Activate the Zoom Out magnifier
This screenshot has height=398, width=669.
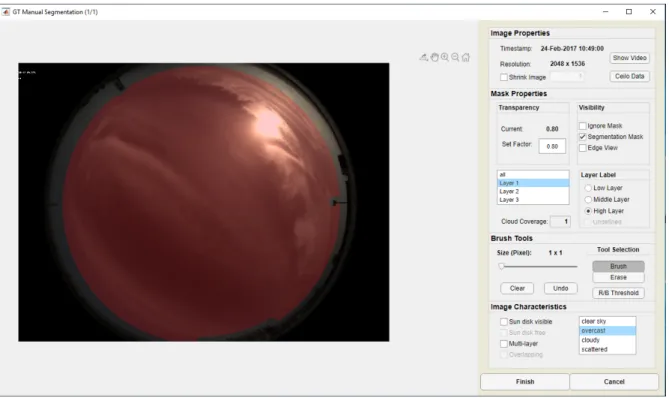click(x=455, y=57)
